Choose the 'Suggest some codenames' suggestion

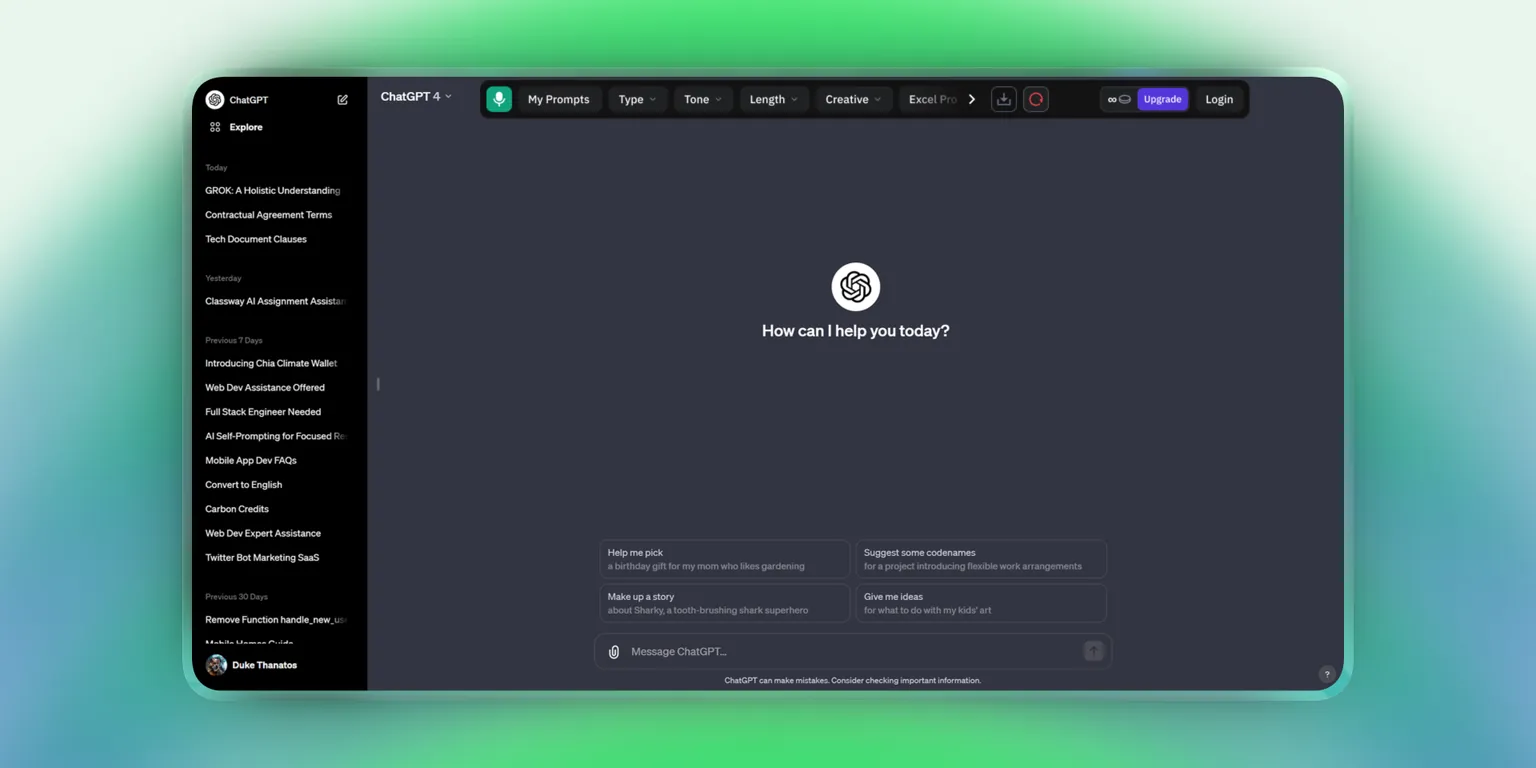[981, 559]
